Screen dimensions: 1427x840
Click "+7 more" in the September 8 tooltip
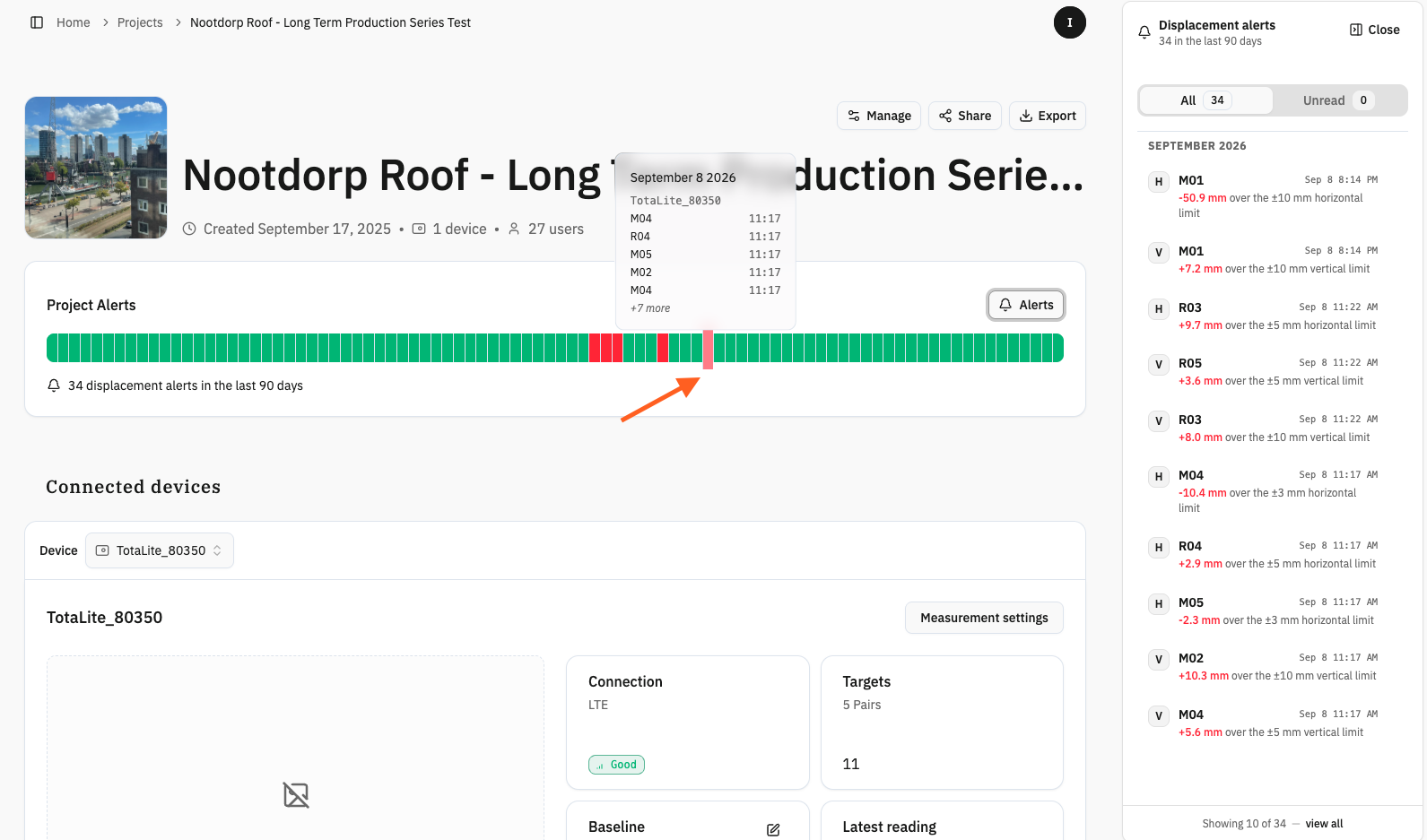650,308
